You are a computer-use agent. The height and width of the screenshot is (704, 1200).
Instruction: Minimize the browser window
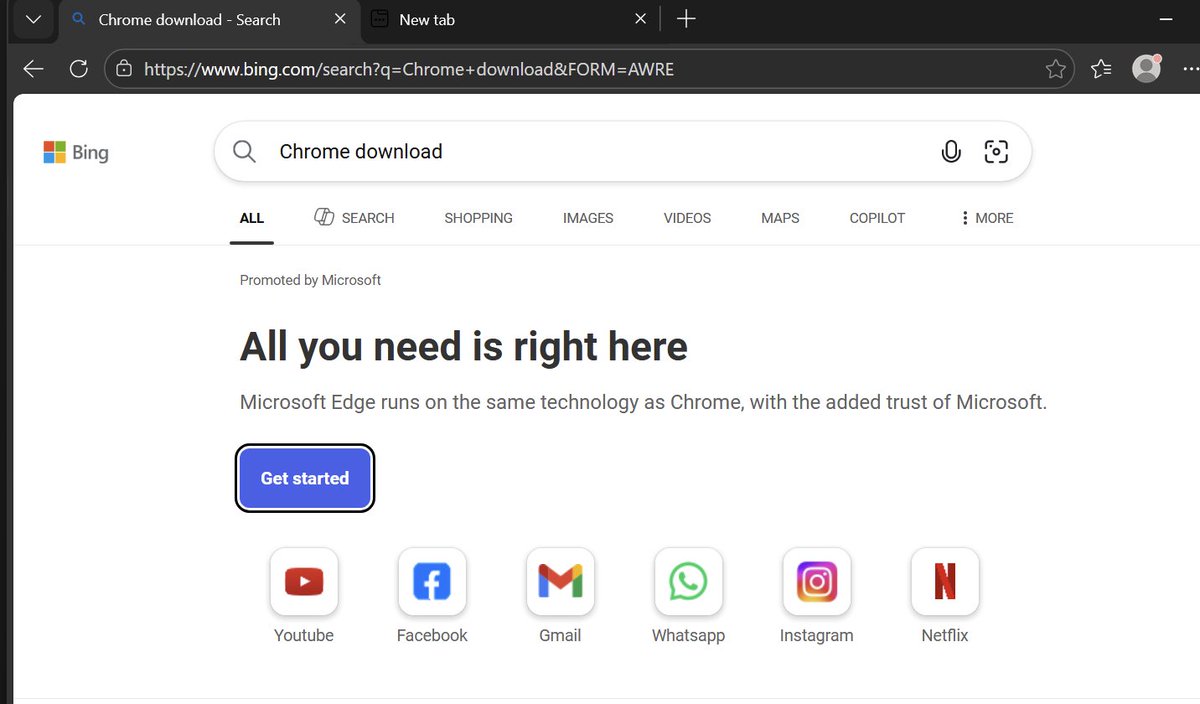point(1164,19)
